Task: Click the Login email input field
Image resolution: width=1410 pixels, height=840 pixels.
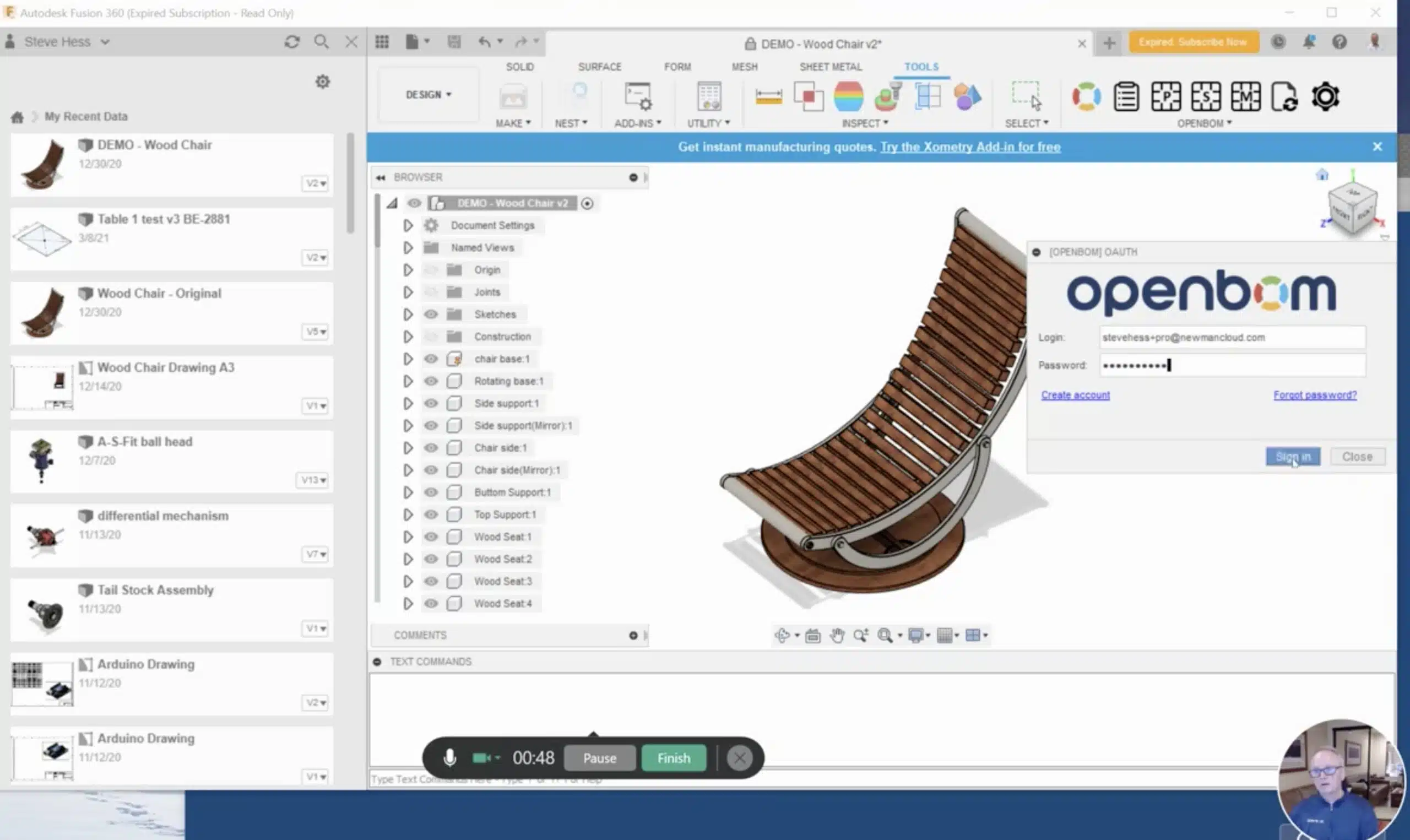Action: coord(1232,337)
